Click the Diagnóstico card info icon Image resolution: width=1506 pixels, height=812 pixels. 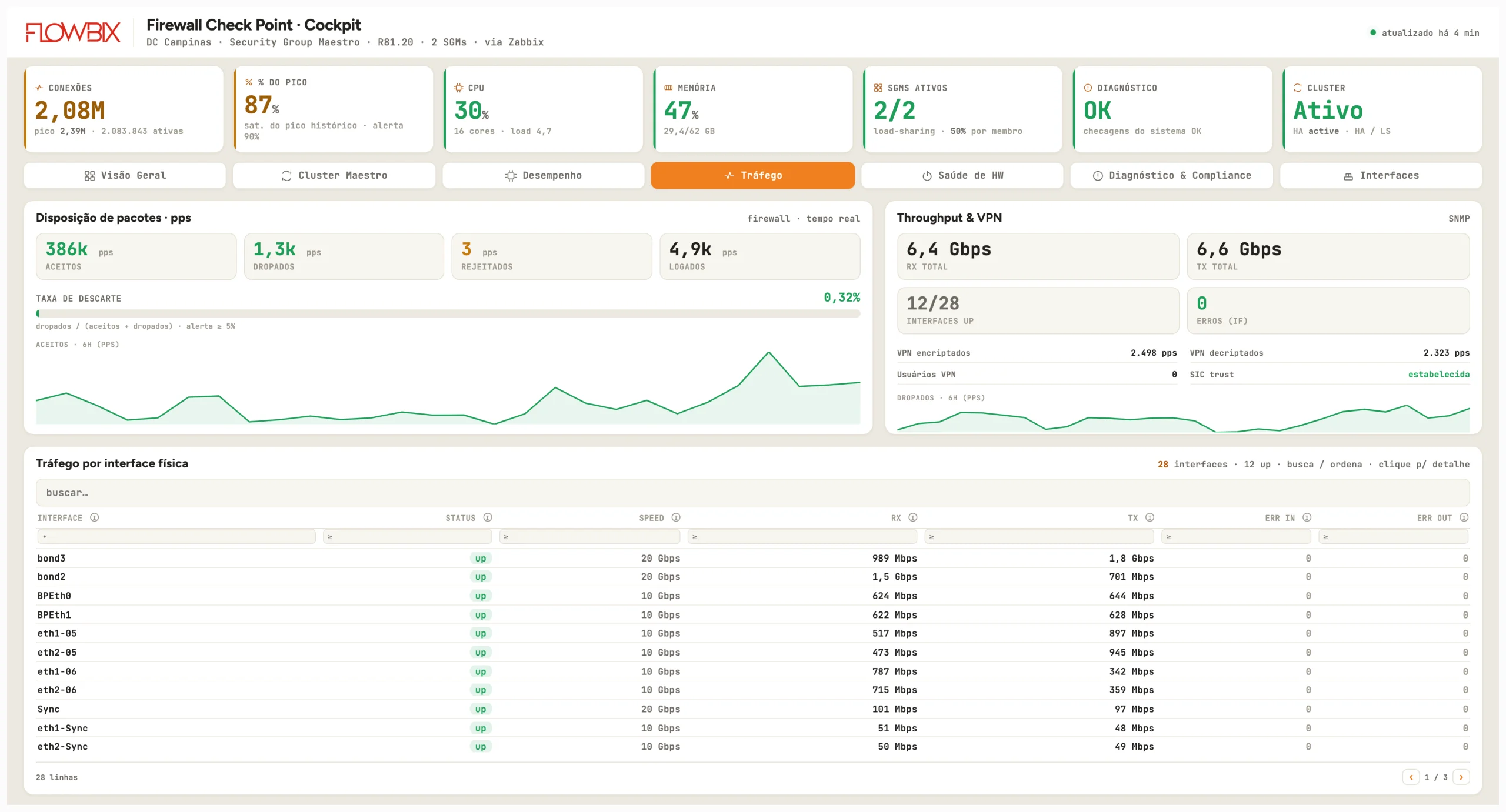(x=1088, y=88)
